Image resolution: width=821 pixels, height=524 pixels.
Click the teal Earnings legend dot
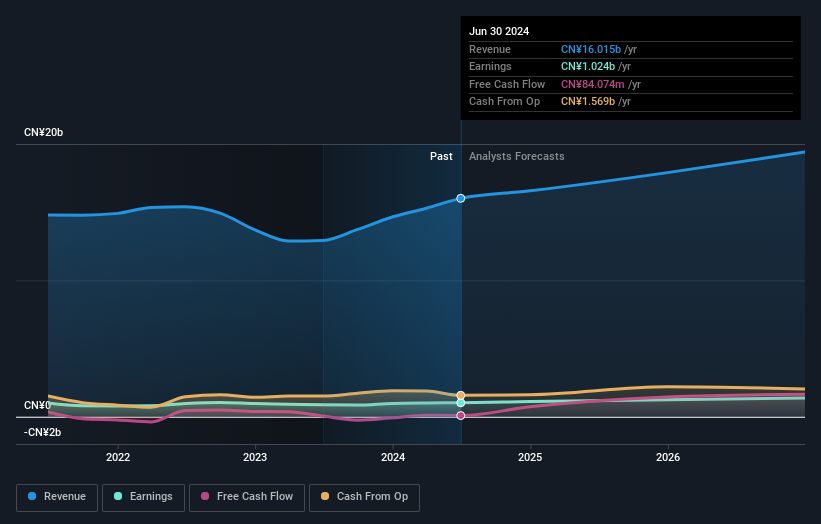pyautogui.click(x=118, y=496)
